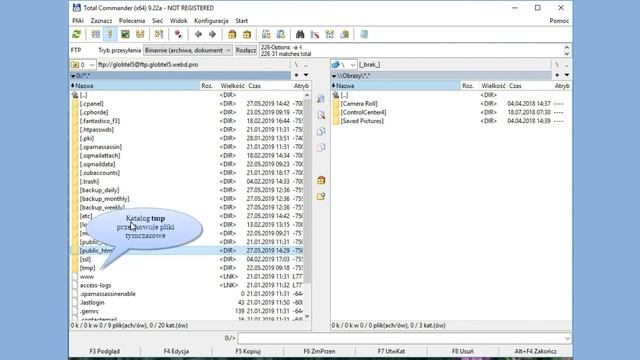640x360 pixels.
Task: Click the FTP new connection toolbar icon
Action: point(281,34)
